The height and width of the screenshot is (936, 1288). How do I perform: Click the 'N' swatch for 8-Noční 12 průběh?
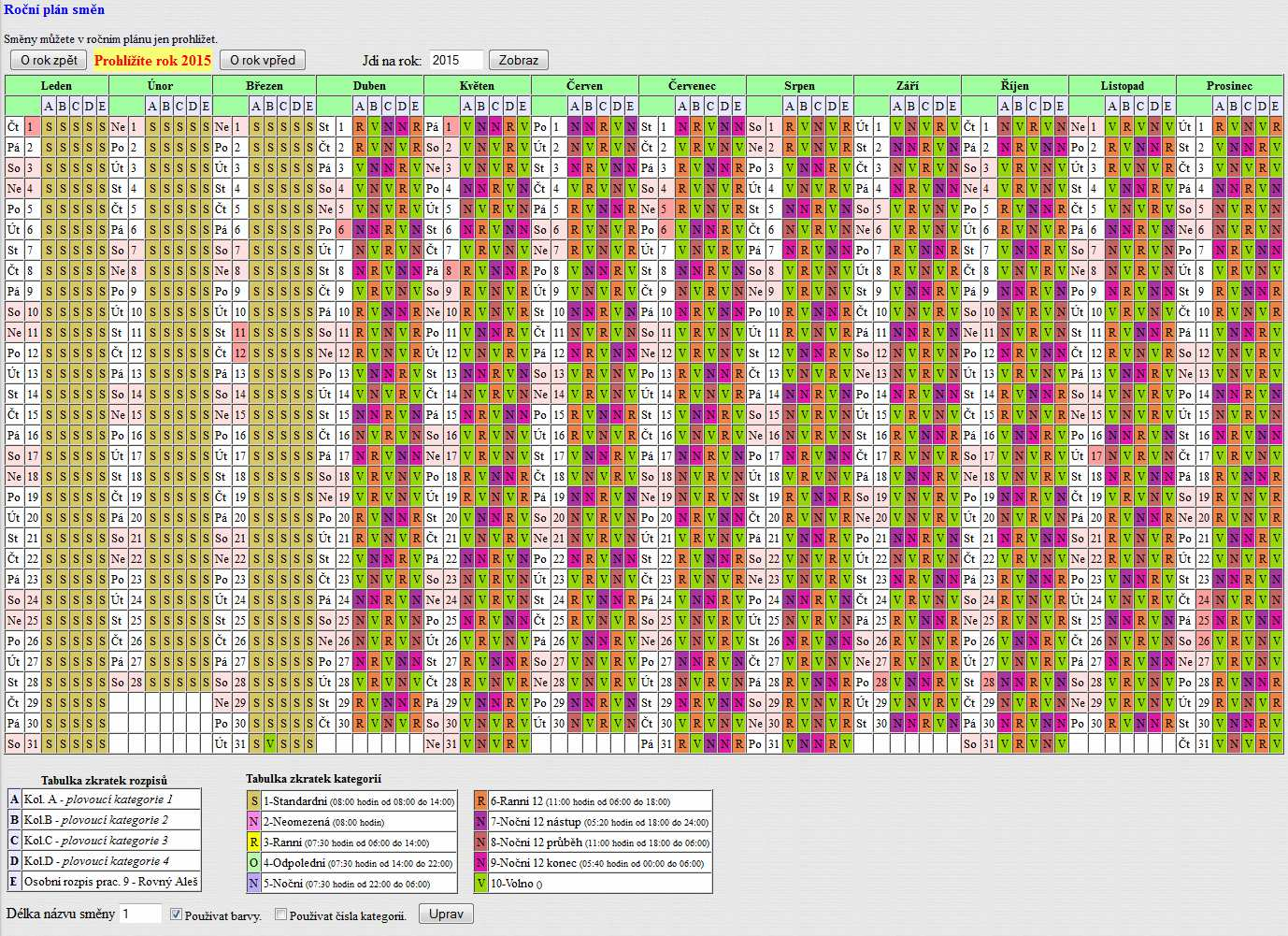[x=480, y=842]
